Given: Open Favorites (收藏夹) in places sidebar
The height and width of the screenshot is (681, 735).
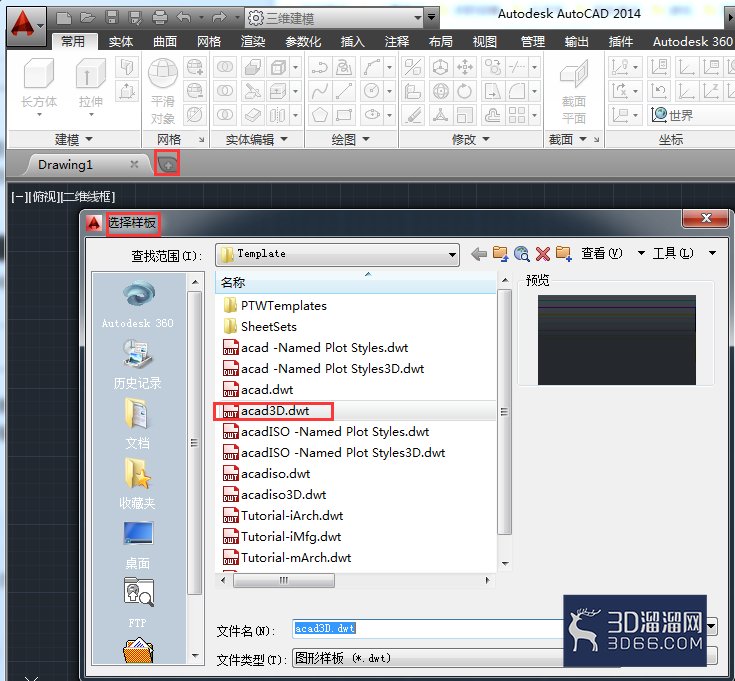Looking at the screenshot, I should [137, 484].
